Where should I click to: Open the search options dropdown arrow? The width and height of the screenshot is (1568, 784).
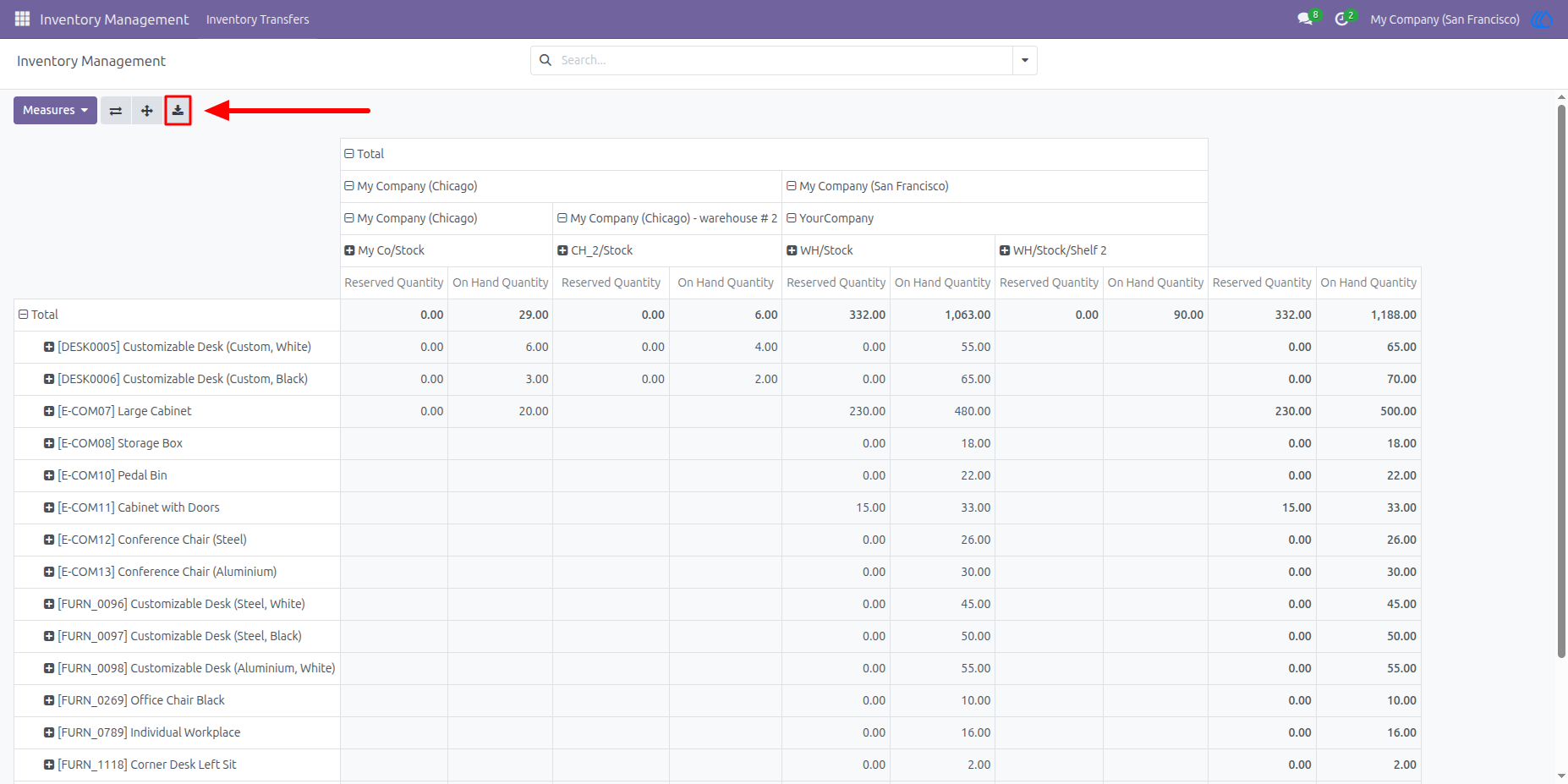pyautogui.click(x=1025, y=60)
